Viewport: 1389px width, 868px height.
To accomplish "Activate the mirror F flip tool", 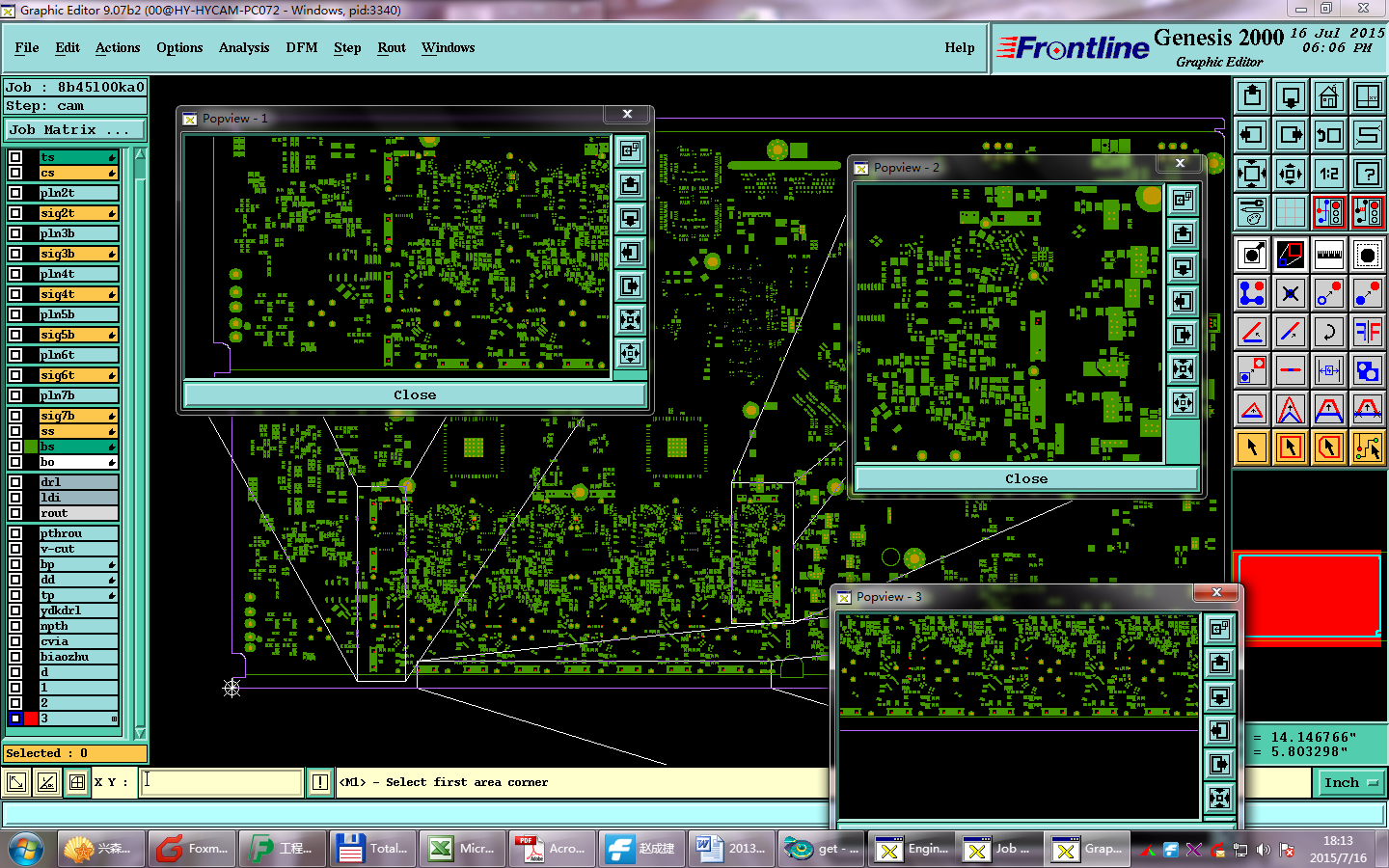I will click(x=1367, y=333).
